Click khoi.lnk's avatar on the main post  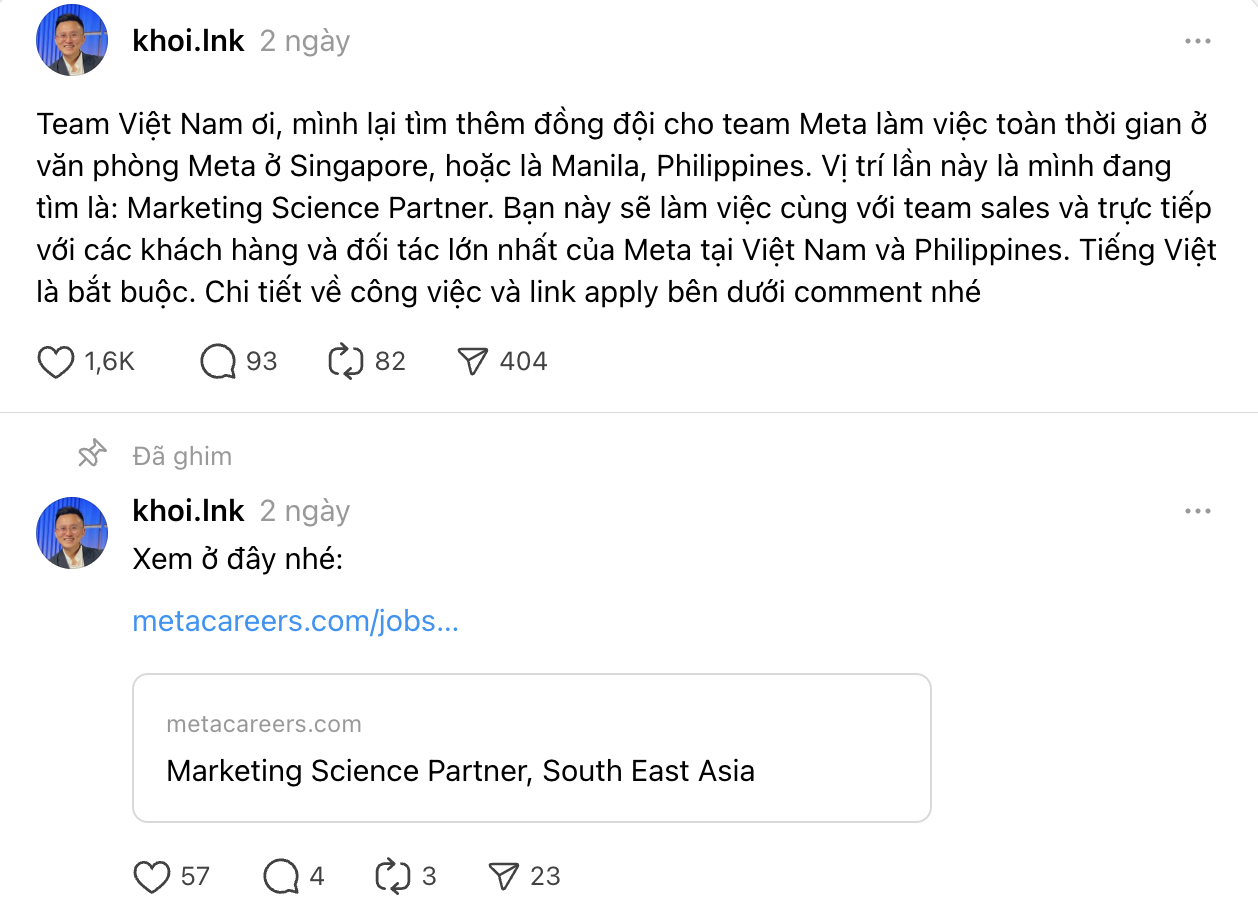(x=71, y=40)
